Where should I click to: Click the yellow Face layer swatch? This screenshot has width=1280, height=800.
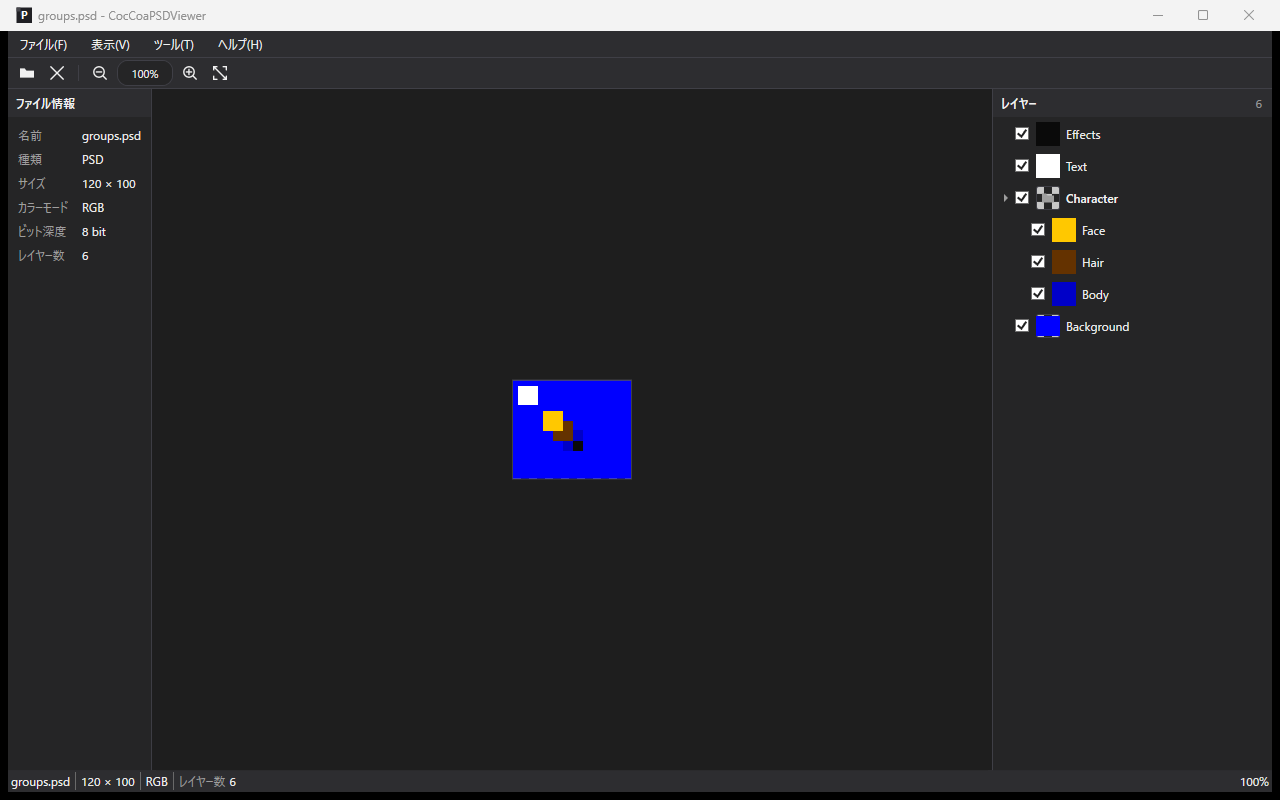pyautogui.click(x=1064, y=230)
